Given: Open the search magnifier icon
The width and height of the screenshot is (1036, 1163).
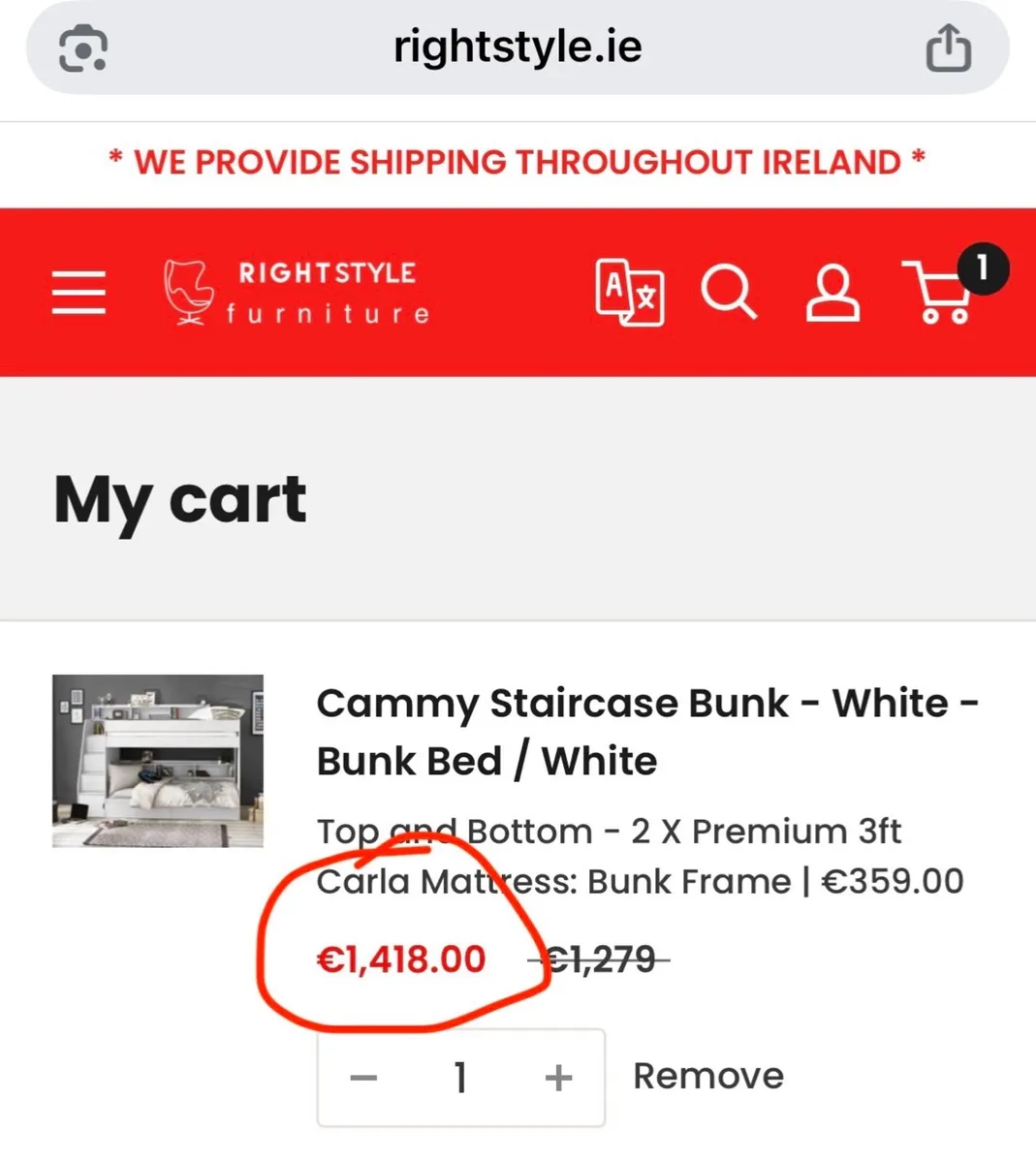Looking at the screenshot, I should tap(729, 293).
